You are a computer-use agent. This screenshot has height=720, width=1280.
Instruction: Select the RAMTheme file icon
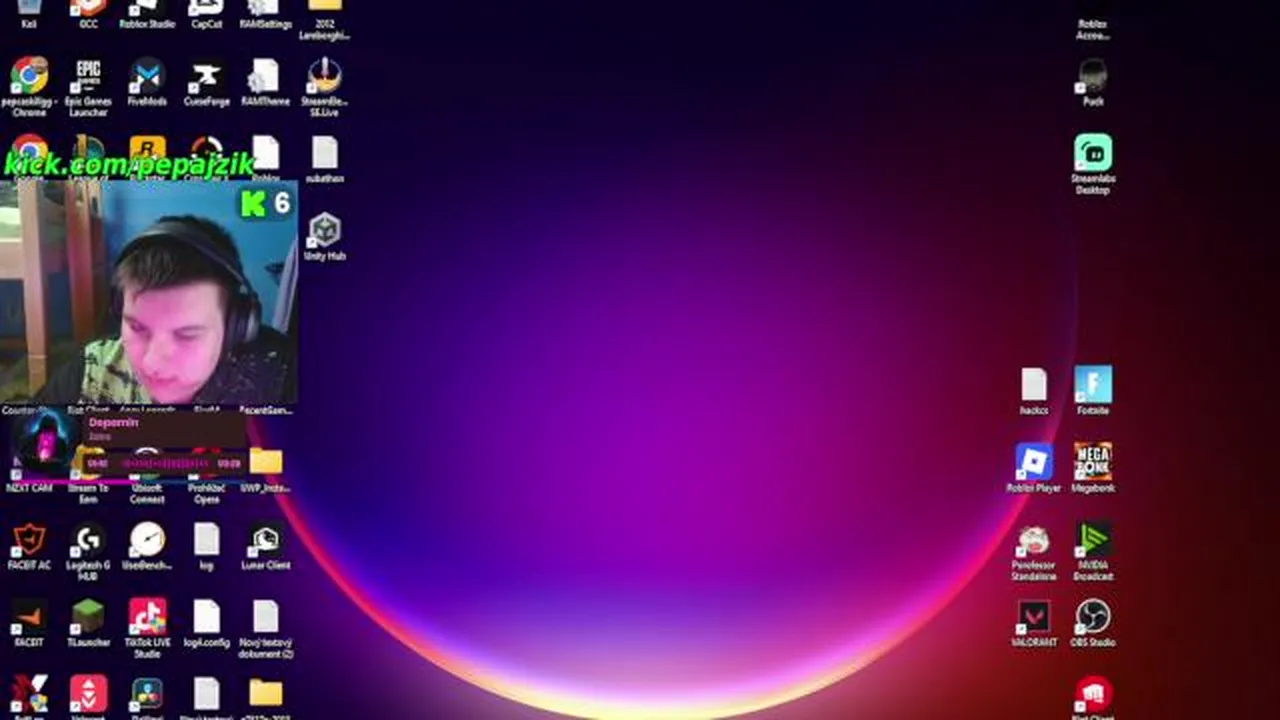coord(265,77)
